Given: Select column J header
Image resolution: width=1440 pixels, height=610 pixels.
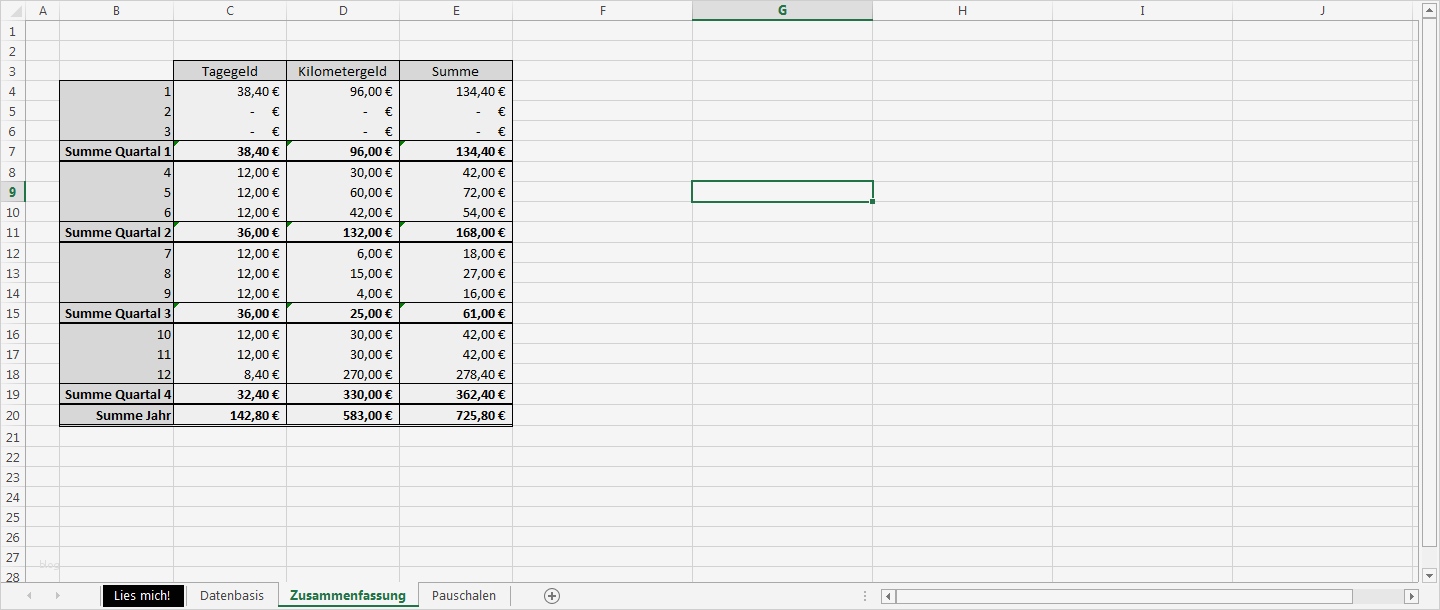Looking at the screenshot, I should tap(1322, 10).
